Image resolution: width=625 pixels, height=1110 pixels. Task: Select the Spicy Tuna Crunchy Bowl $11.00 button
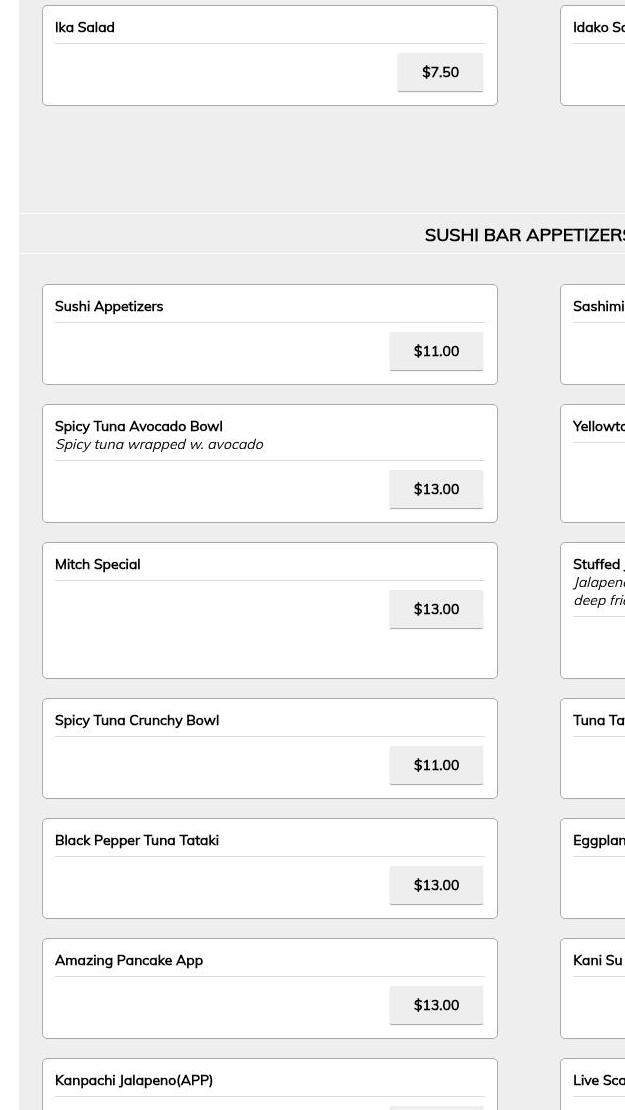click(436, 765)
